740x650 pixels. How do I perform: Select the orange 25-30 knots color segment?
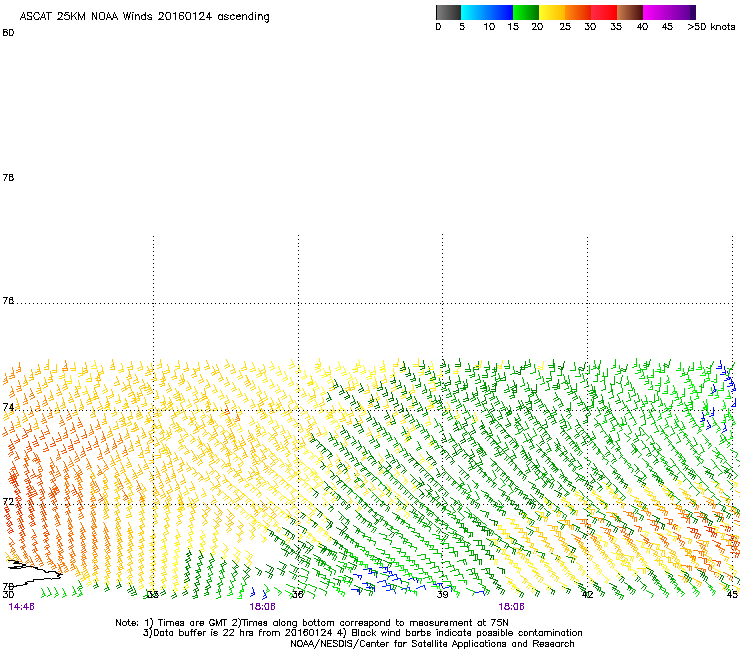578,12
